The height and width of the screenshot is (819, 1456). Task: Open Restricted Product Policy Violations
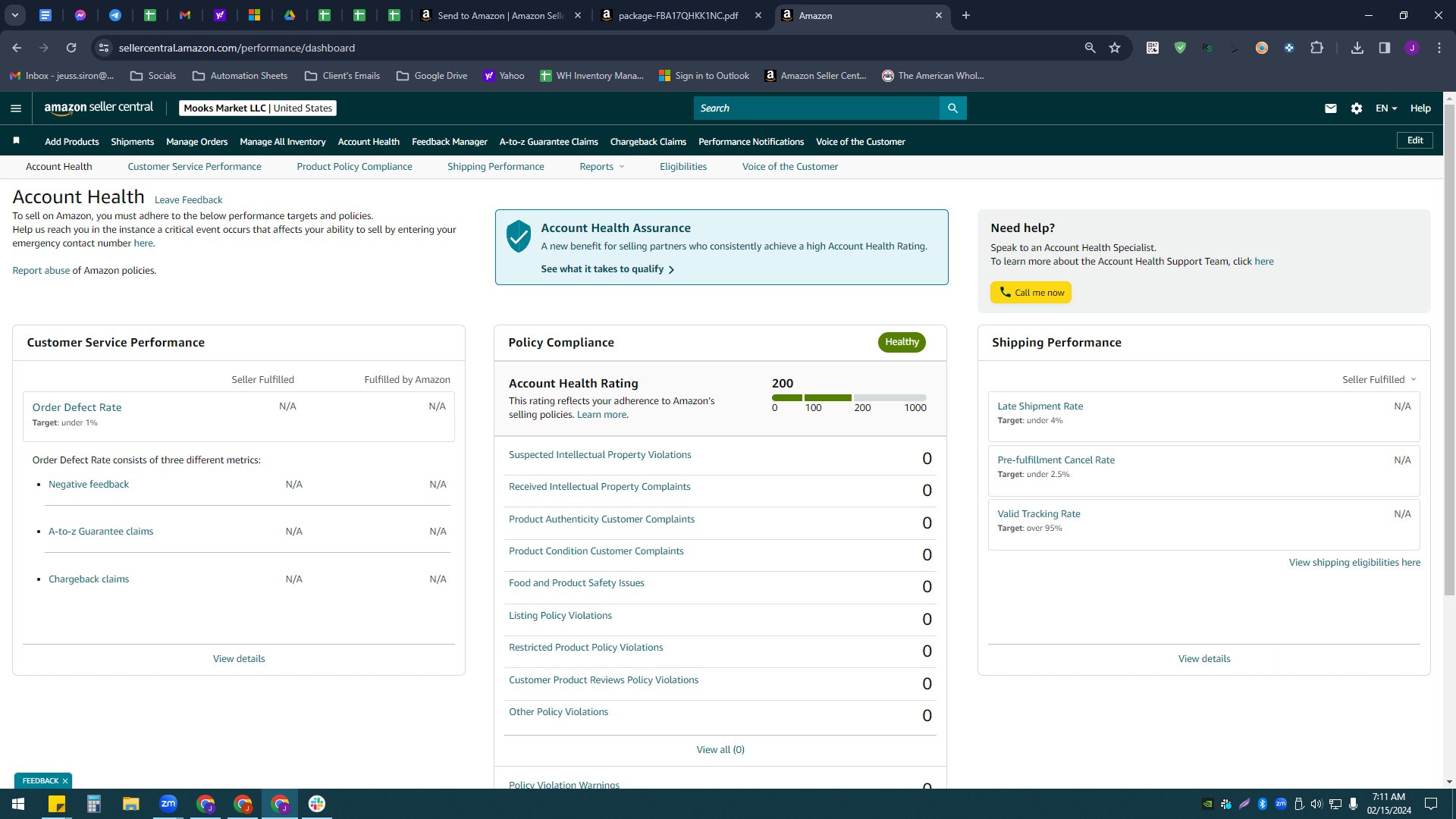[x=585, y=648]
